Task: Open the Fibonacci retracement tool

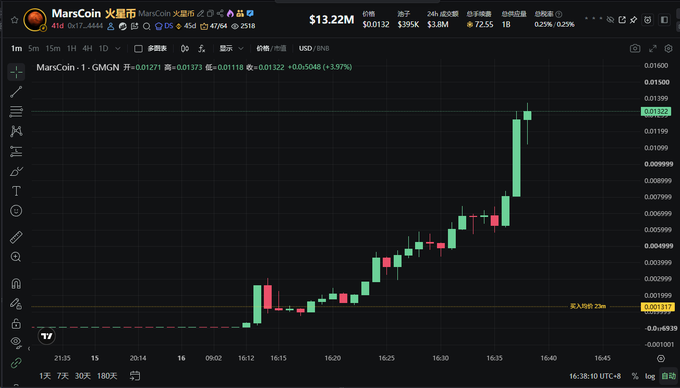Action: [16, 111]
